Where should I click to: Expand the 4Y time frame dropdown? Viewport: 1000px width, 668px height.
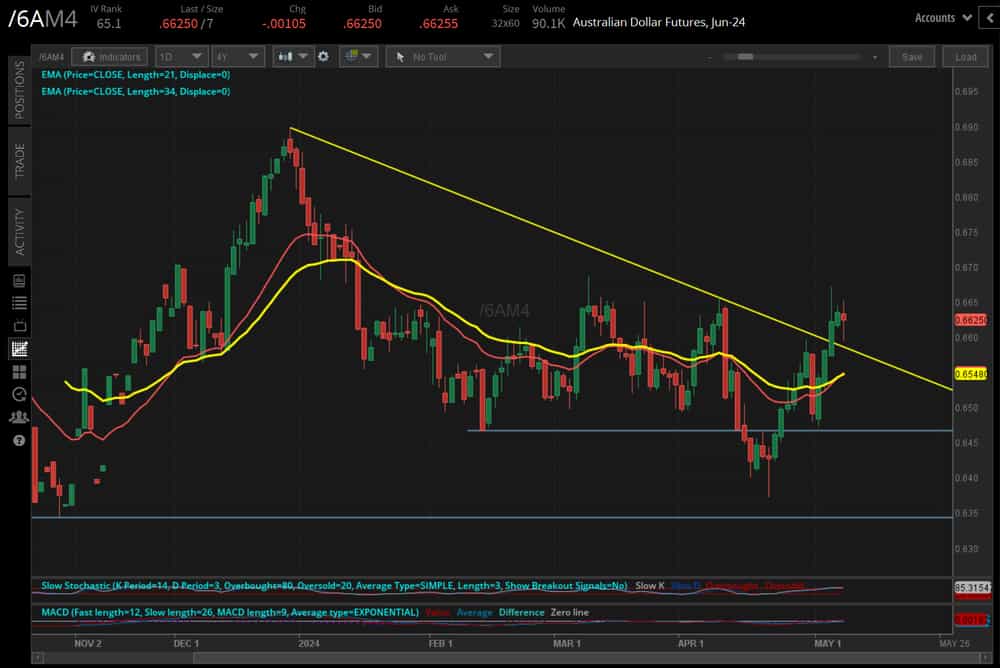(x=238, y=57)
